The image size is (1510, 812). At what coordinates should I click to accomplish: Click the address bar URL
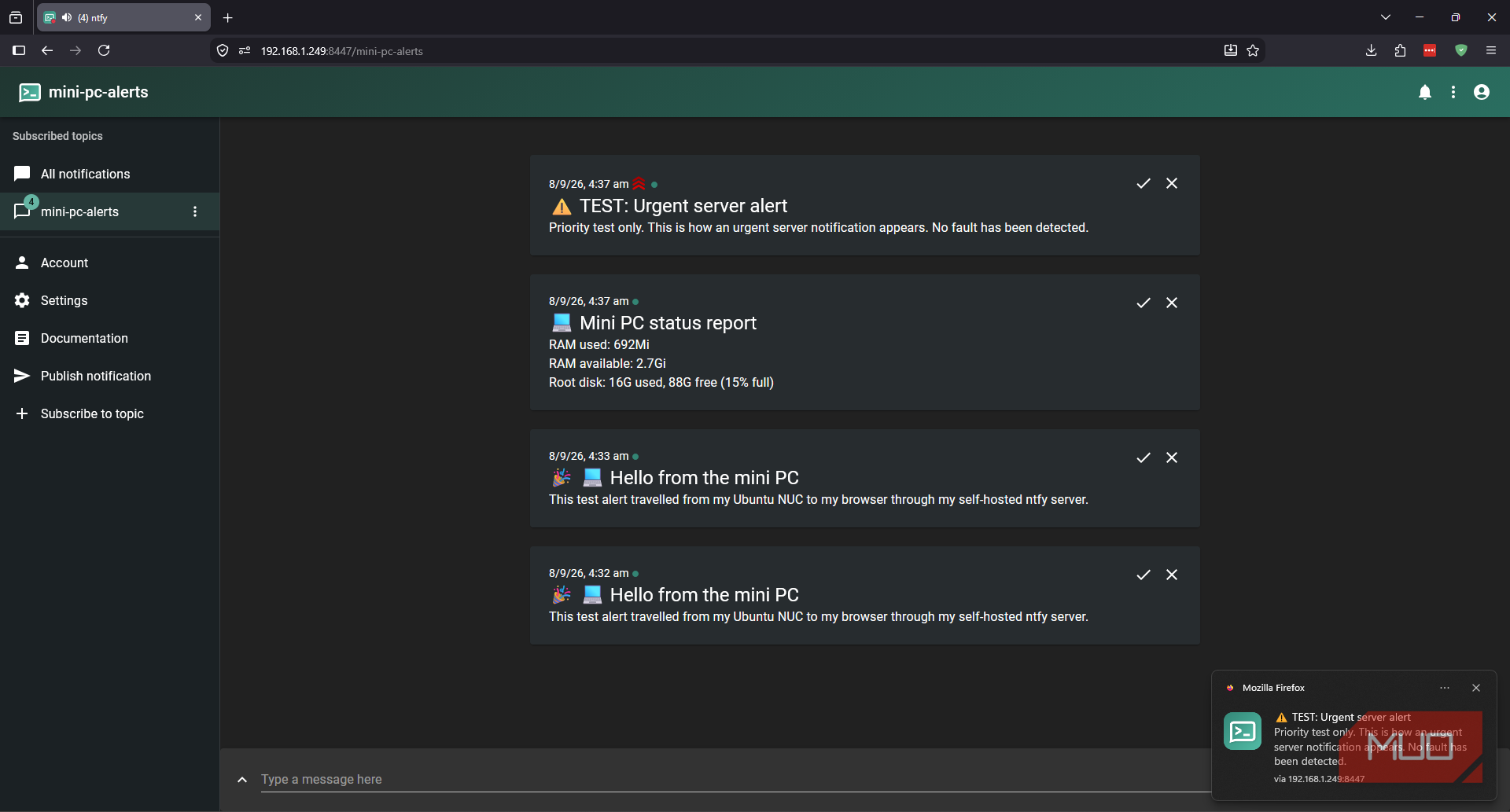[x=342, y=51]
